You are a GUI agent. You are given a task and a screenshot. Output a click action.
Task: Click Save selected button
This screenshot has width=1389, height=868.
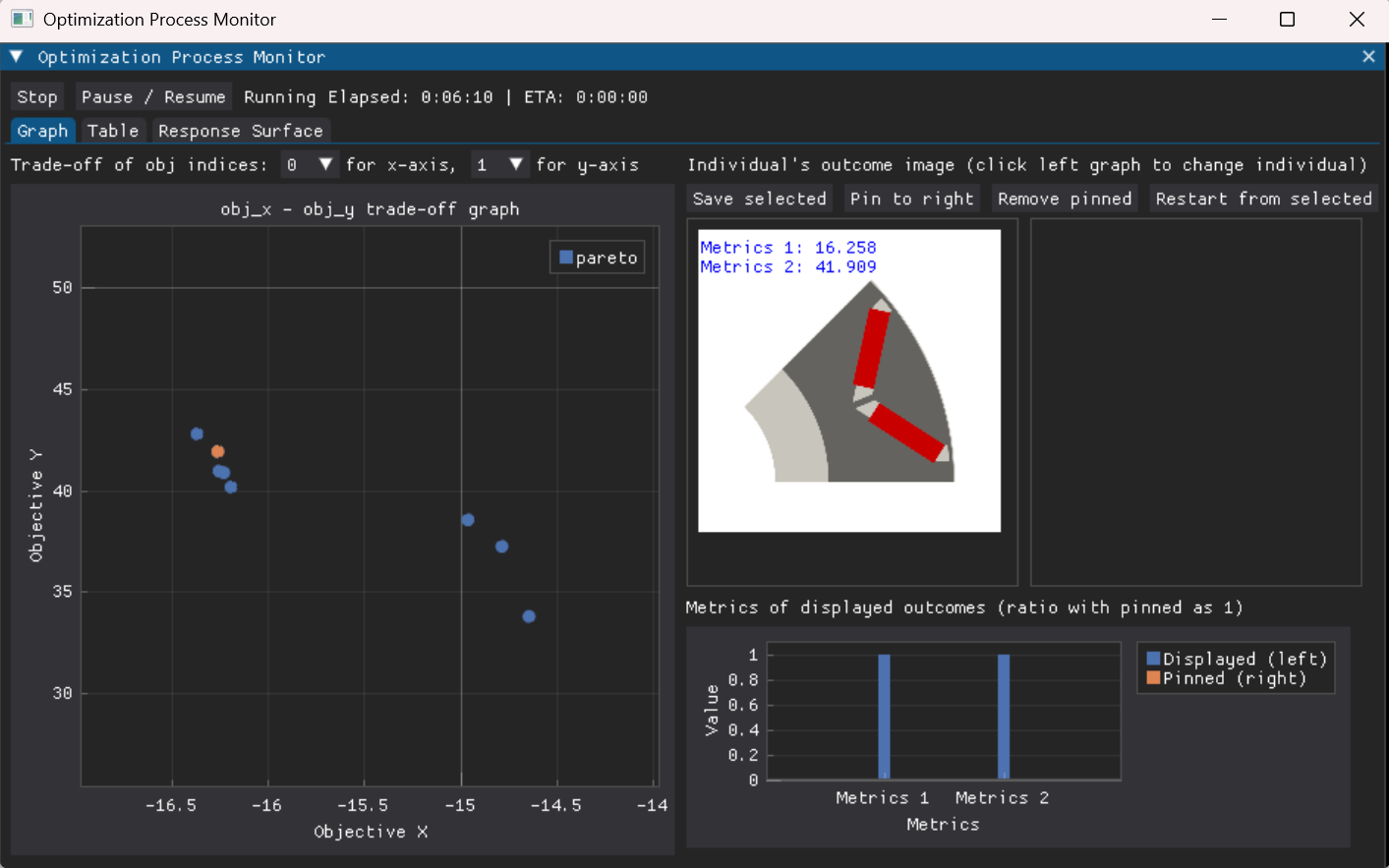(x=760, y=199)
